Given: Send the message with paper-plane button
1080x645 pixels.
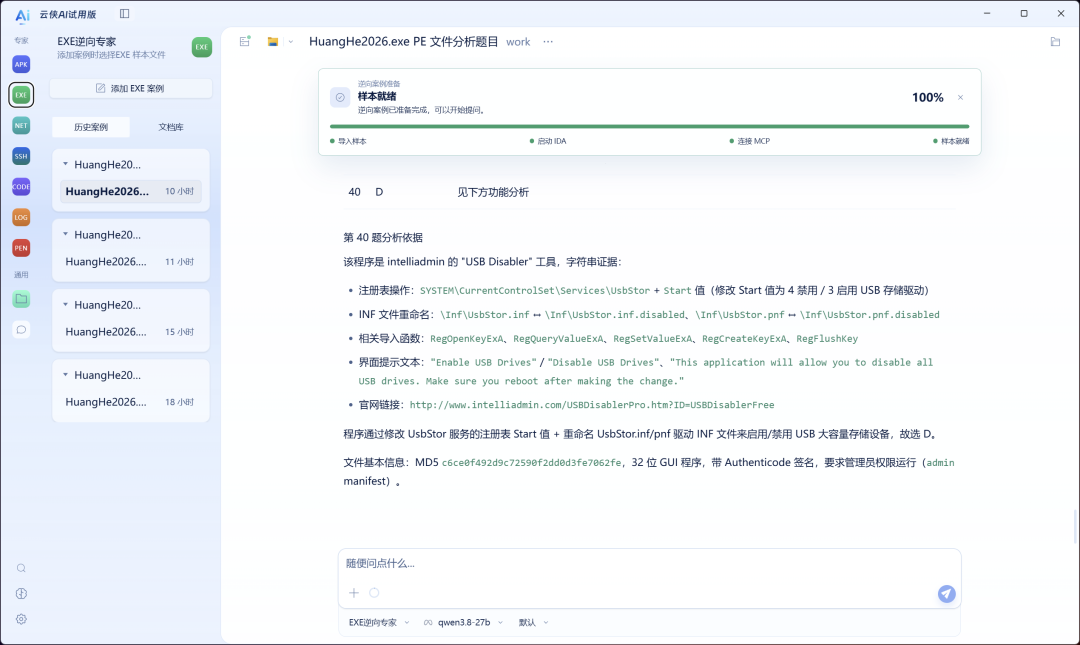Looking at the screenshot, I should coord(946,593).
